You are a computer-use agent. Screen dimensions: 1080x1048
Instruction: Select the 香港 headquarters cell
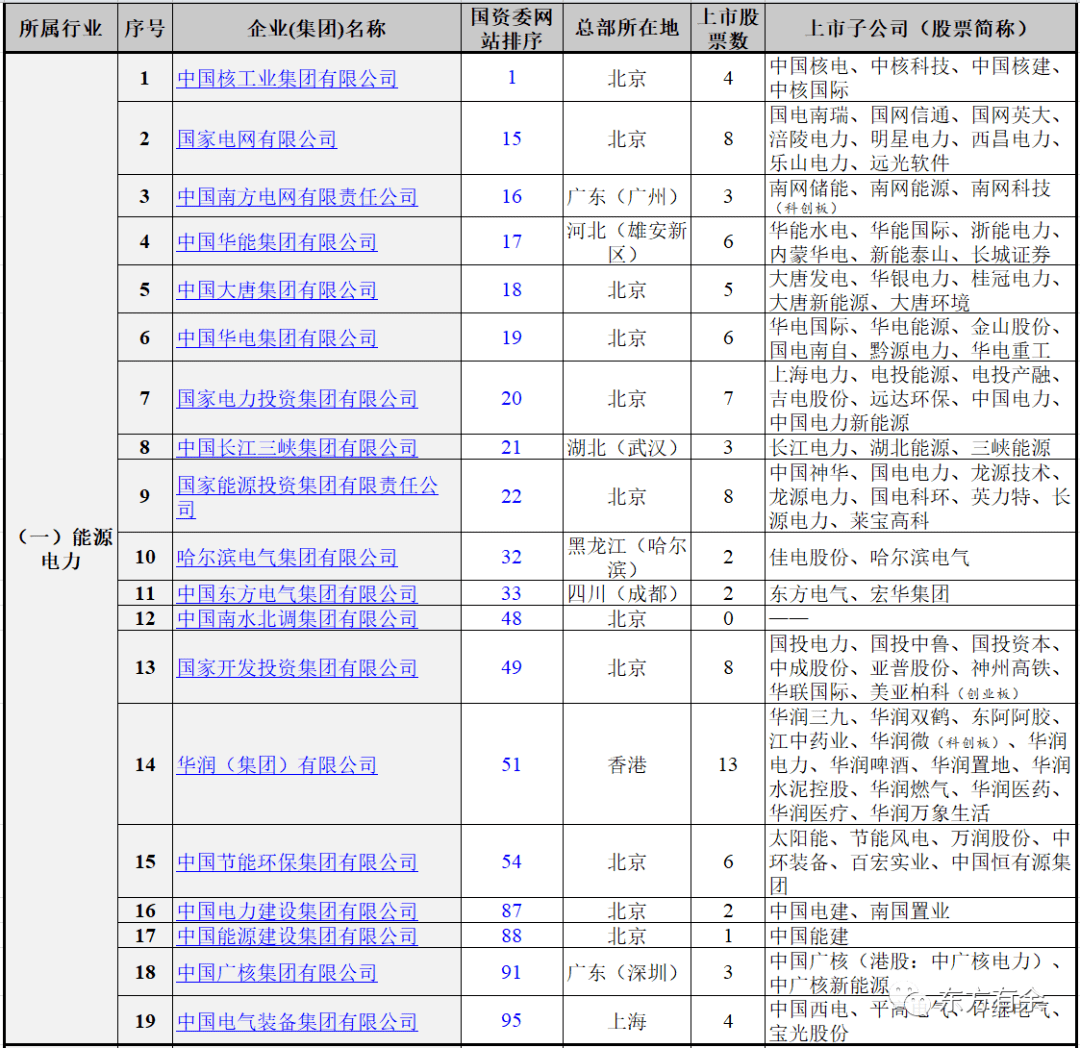click(x=627, y=764)
